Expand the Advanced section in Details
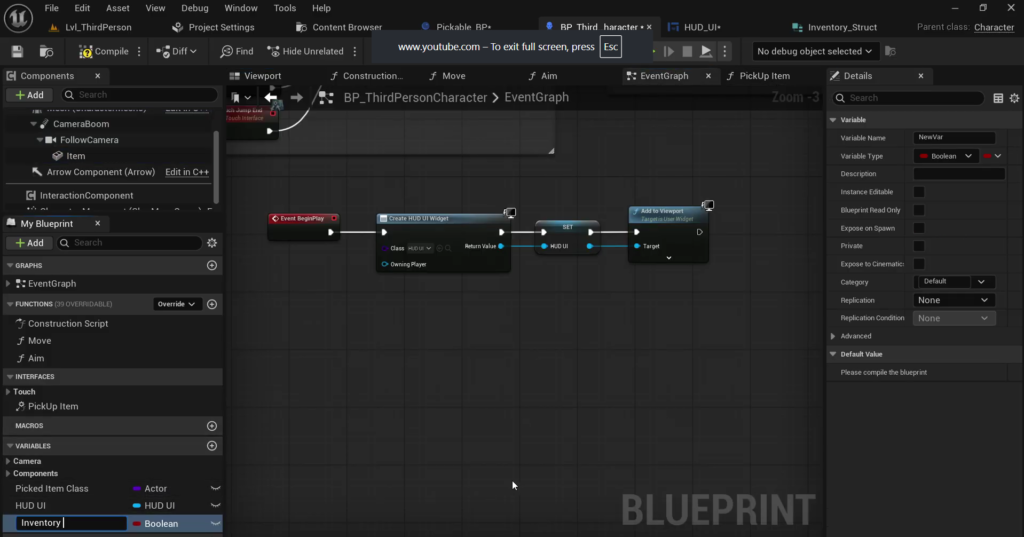1024x537 pixels. (x=833, y=336)
